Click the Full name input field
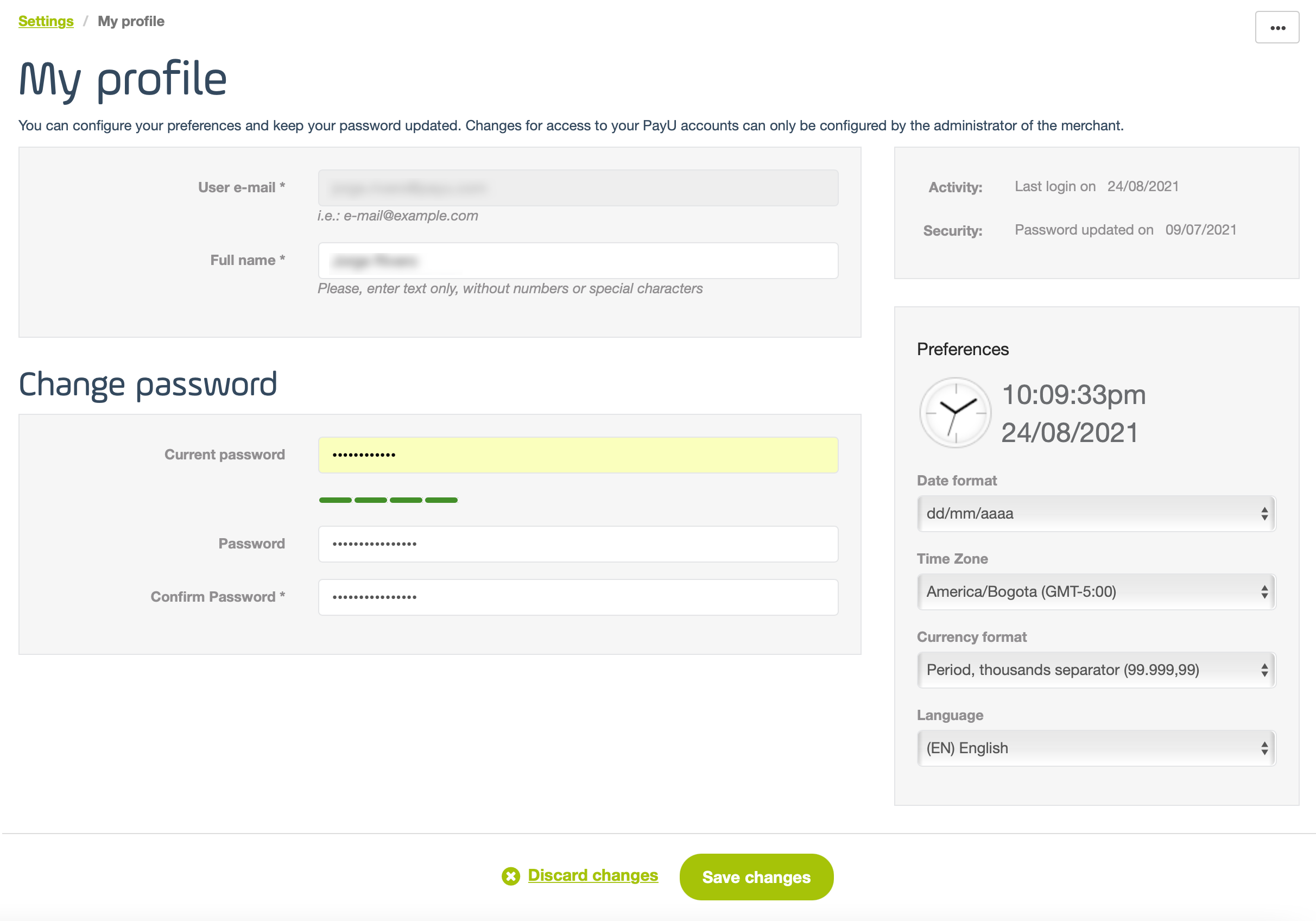This screenshot has width=1316, height=921. point(578,260)
